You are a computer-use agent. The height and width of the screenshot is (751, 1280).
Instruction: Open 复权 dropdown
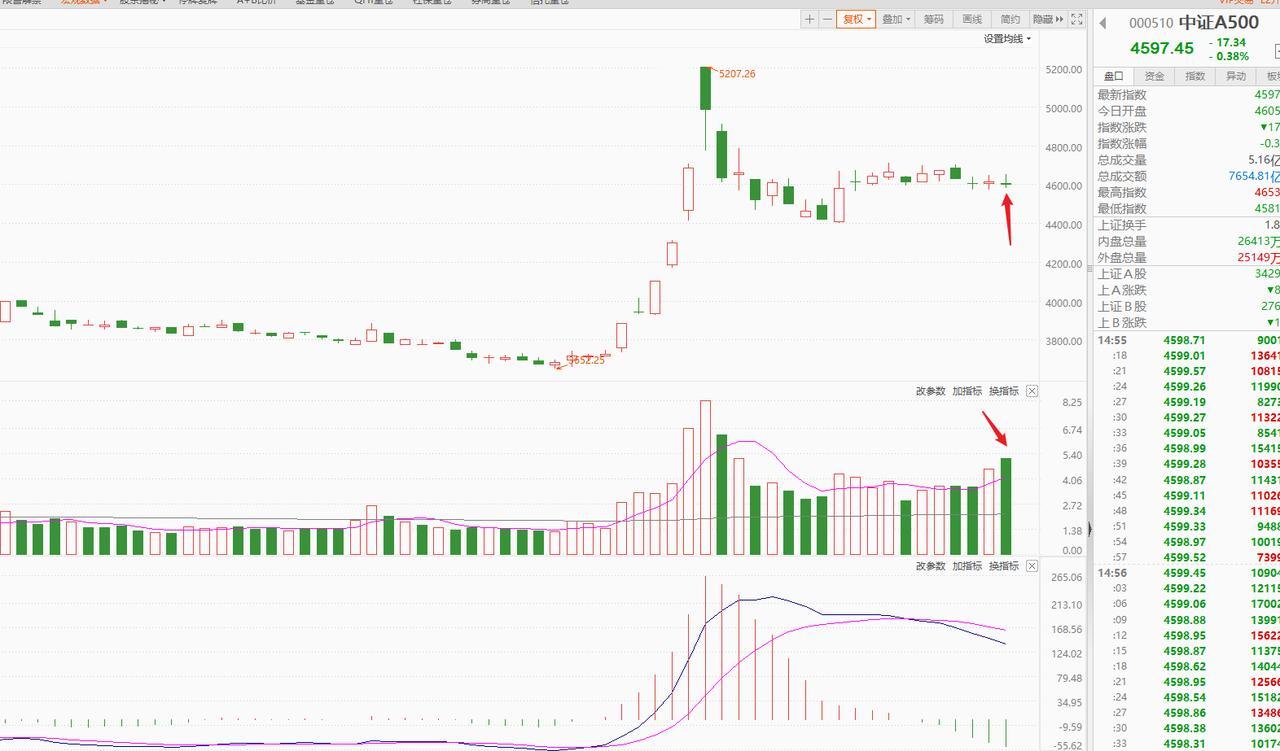coord(856,19)
